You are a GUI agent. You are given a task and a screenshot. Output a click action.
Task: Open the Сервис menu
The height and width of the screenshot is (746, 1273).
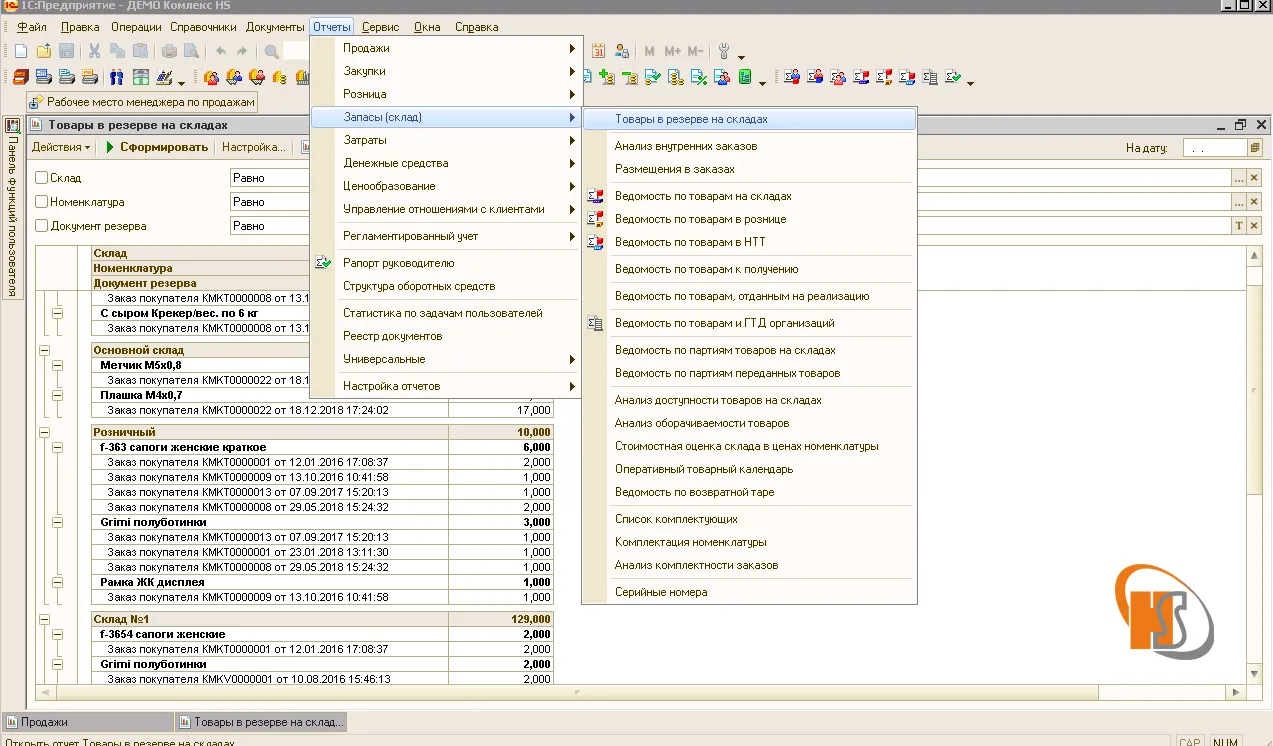tap(380, 27)
